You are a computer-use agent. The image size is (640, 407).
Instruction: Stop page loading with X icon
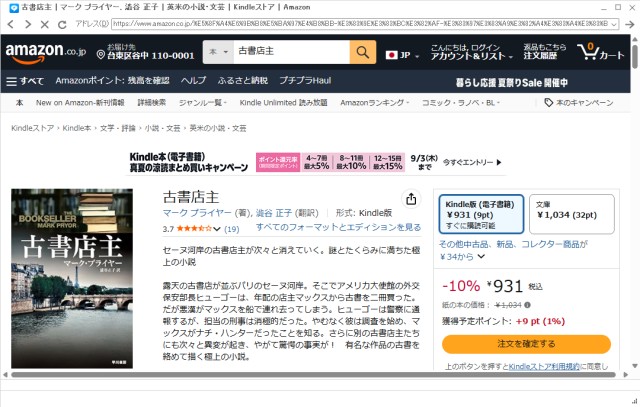(x=44, y=24)
